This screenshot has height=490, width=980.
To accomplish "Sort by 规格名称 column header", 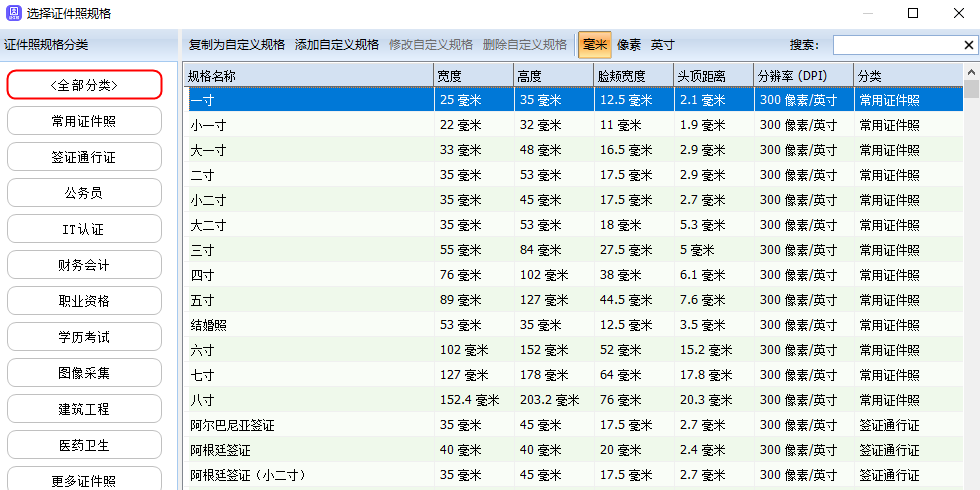I will click(308, 76).
